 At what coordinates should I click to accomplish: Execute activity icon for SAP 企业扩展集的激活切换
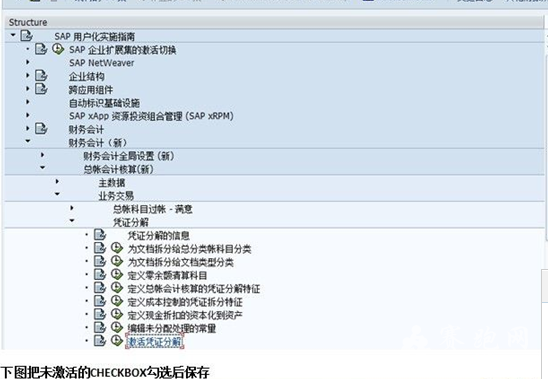(x=58, y=49)
